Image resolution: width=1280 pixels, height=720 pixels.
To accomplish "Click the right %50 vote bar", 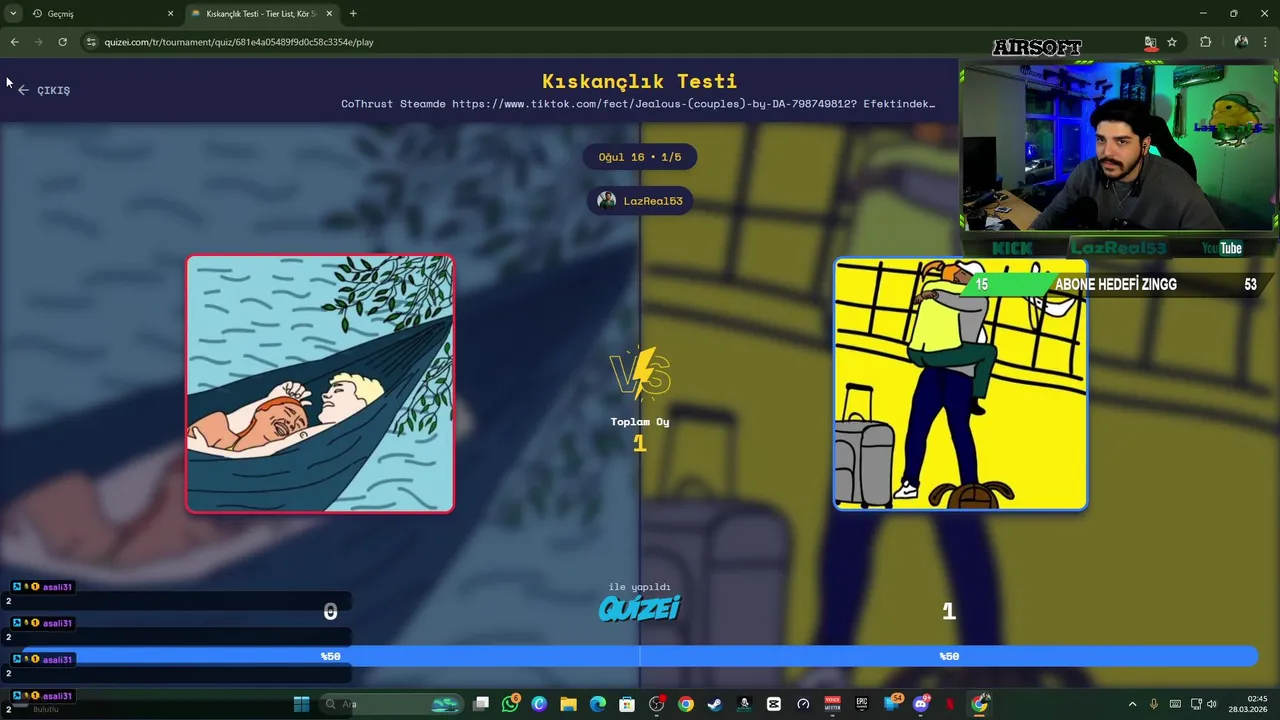I will click(949, 656).
